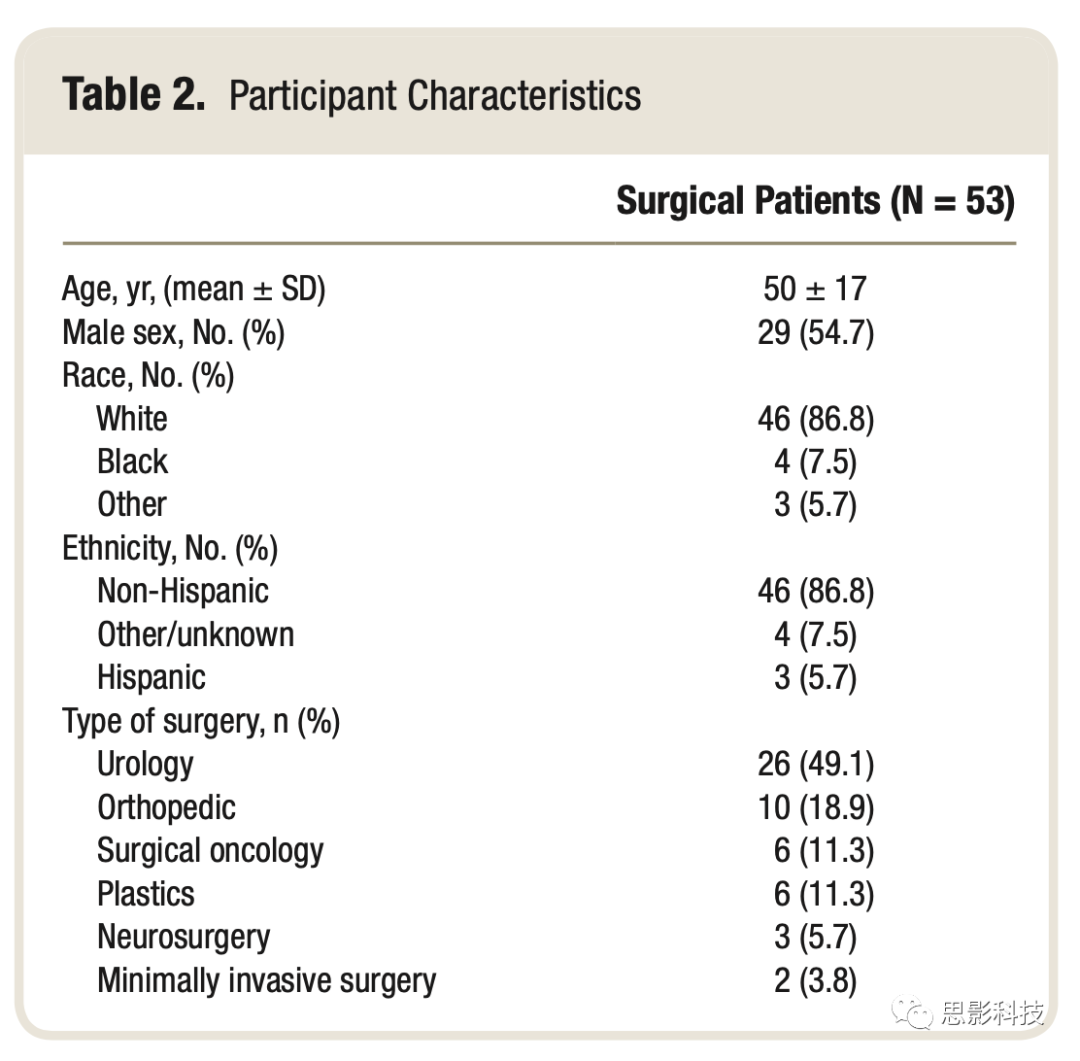Select the Orthopedic row label
The image size is (1080, 1061).
point(166,808)
